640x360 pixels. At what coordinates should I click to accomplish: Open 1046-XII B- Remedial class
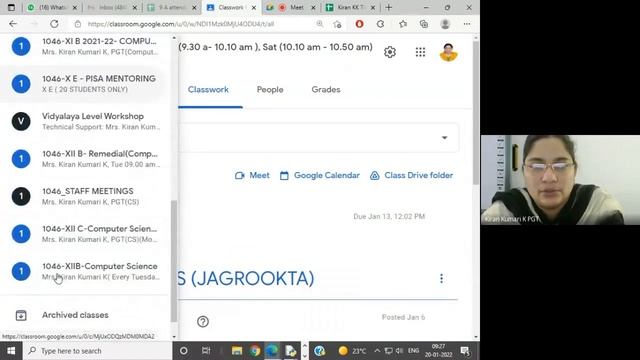(x=85, y=159)
